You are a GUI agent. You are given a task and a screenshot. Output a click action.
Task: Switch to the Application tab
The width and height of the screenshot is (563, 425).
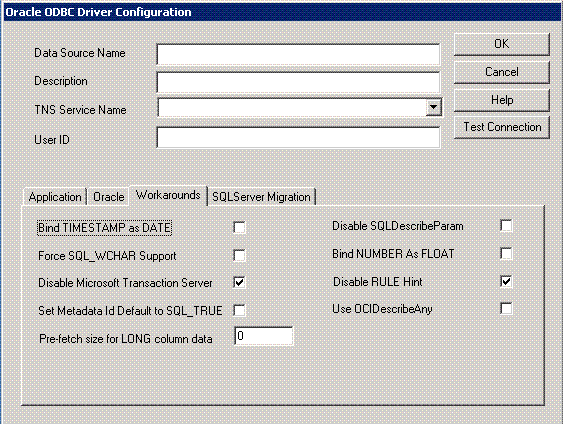click(55, 197)
